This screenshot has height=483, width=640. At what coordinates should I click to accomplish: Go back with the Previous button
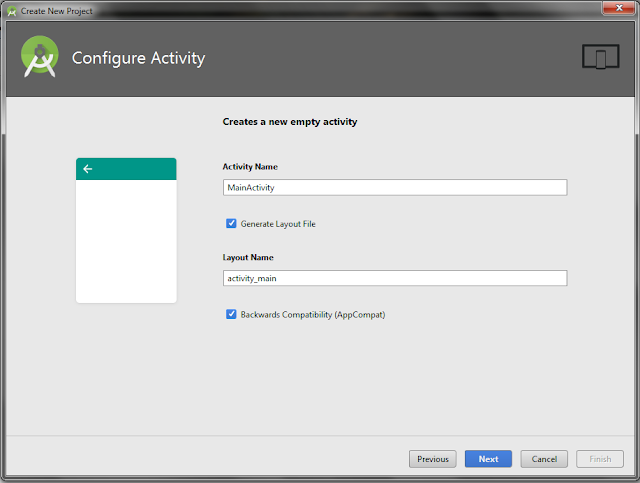tap(433, 459)
